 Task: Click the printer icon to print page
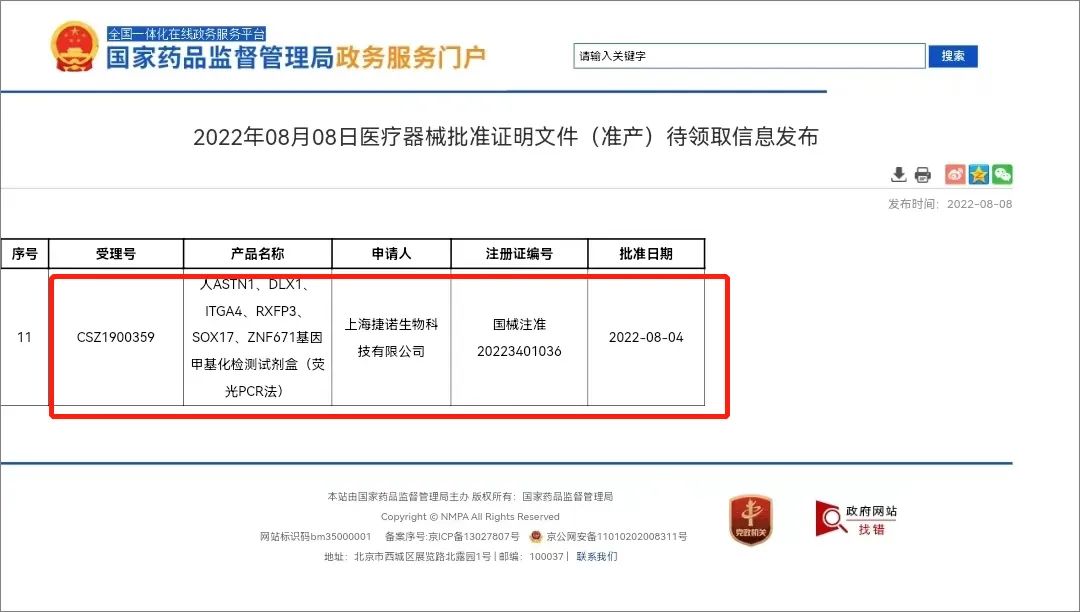point(922,175)
